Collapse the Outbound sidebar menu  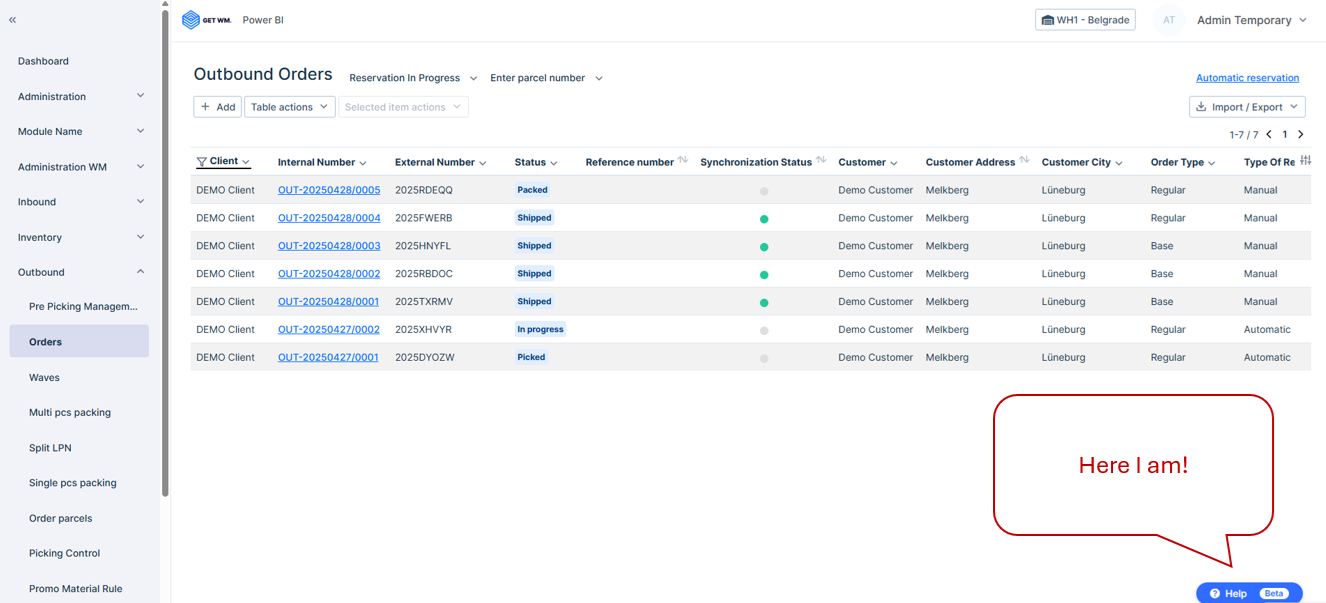[x=80, y=272]
